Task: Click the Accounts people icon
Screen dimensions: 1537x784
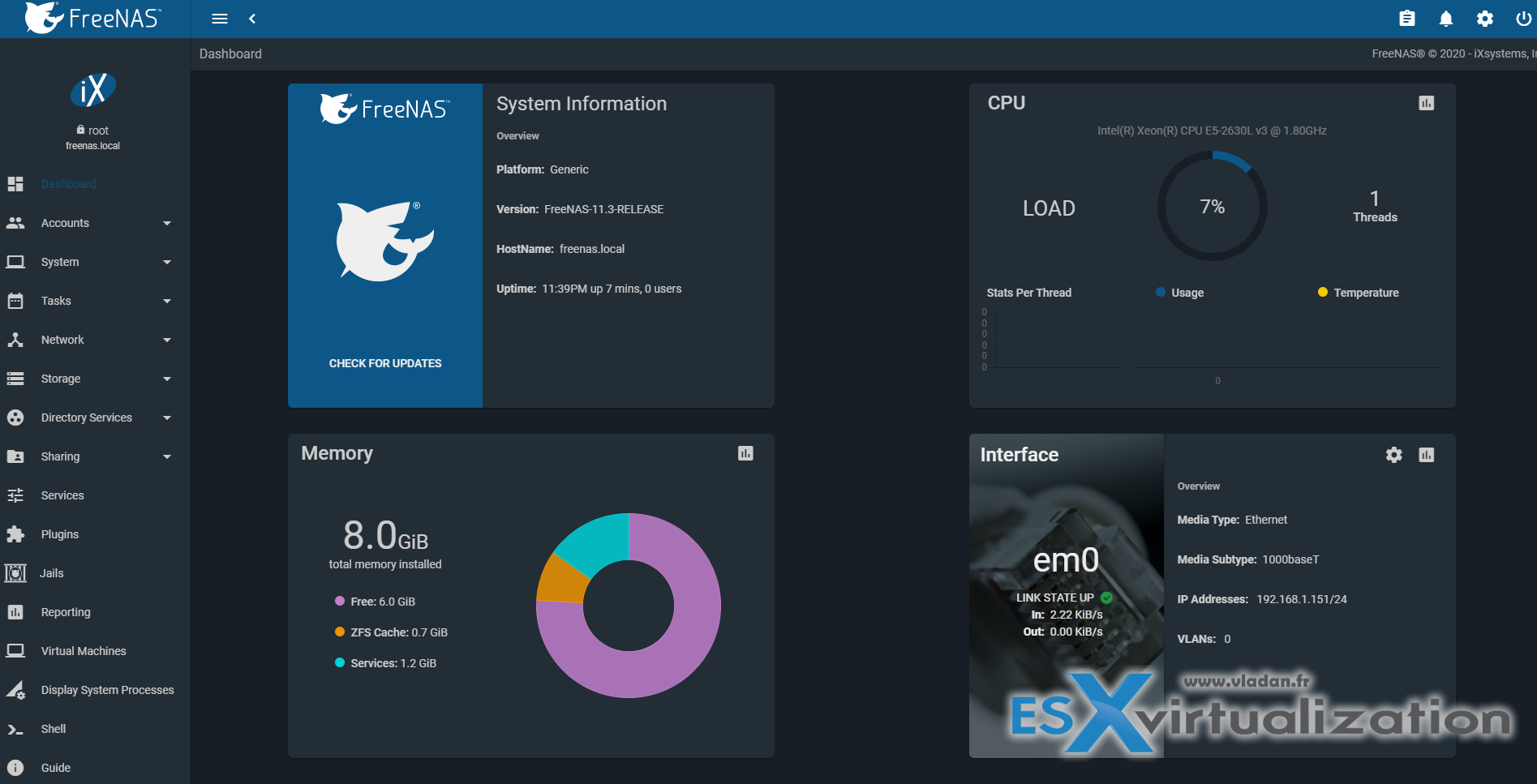Action: [x=15, y=223]
